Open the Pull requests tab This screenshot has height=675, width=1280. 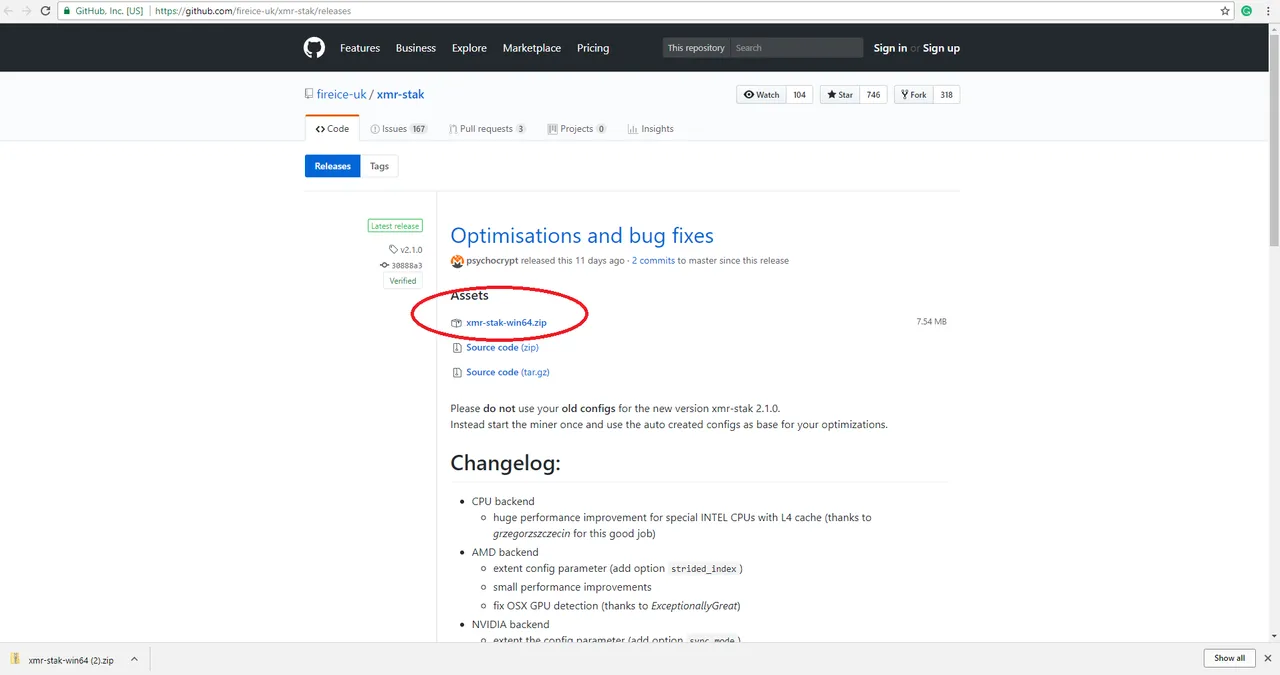(486, 129)
